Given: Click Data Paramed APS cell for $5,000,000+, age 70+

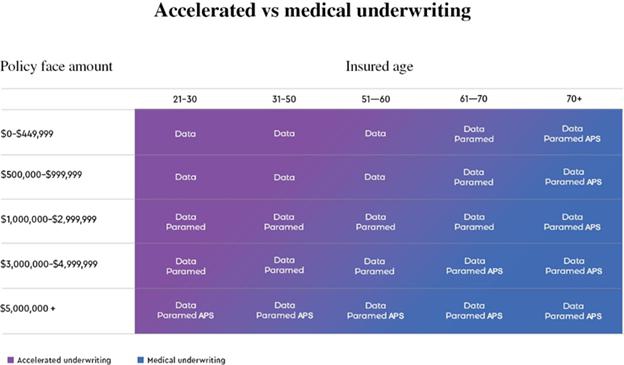Looking at the screenshot, I should point(573,311).
